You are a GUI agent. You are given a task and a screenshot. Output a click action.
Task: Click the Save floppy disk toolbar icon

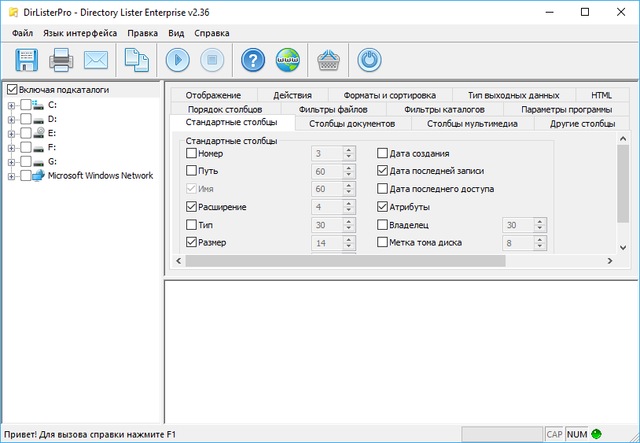point(25,59)
